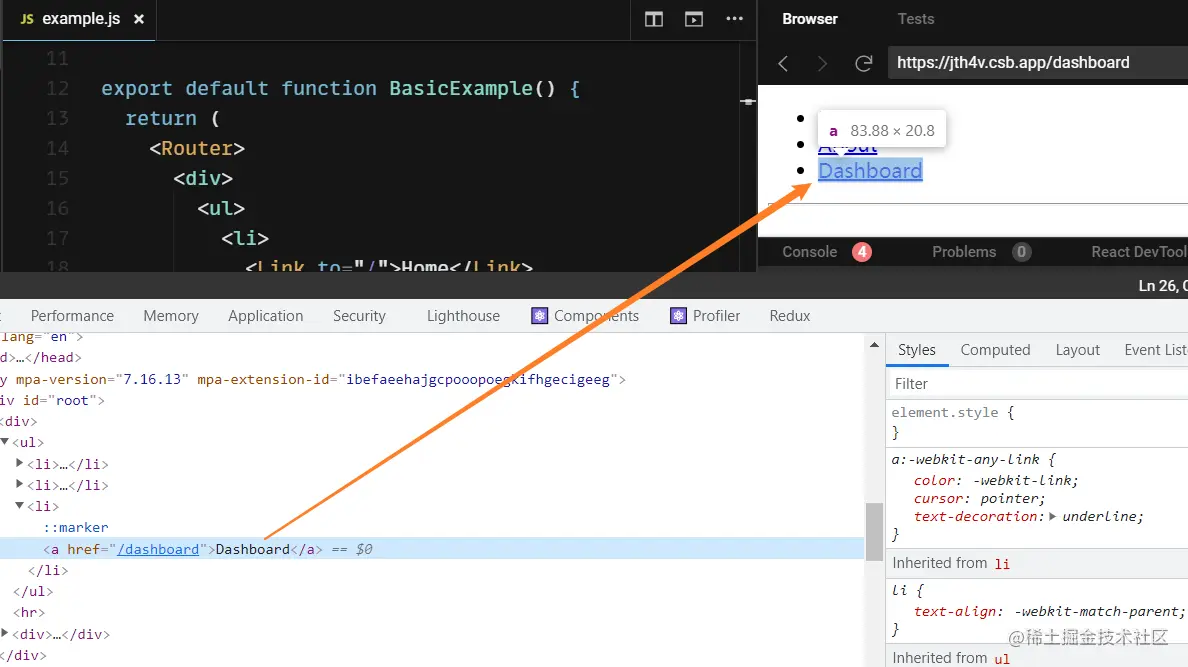Switch to the Layout pane
Image resolution: width=1188 pixels, height=667 pixels.
[1077, 350]
